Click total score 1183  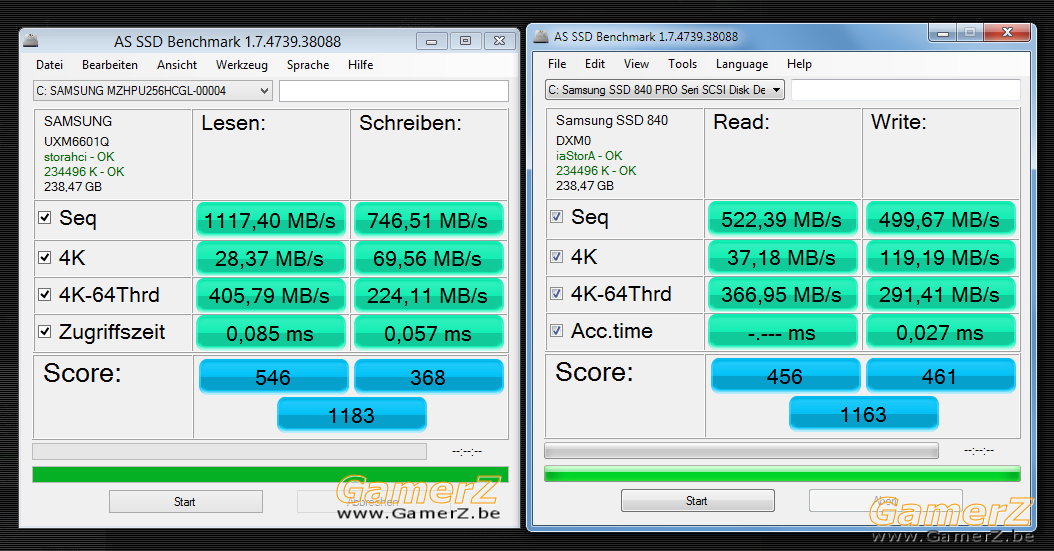[x=352, y=415]
